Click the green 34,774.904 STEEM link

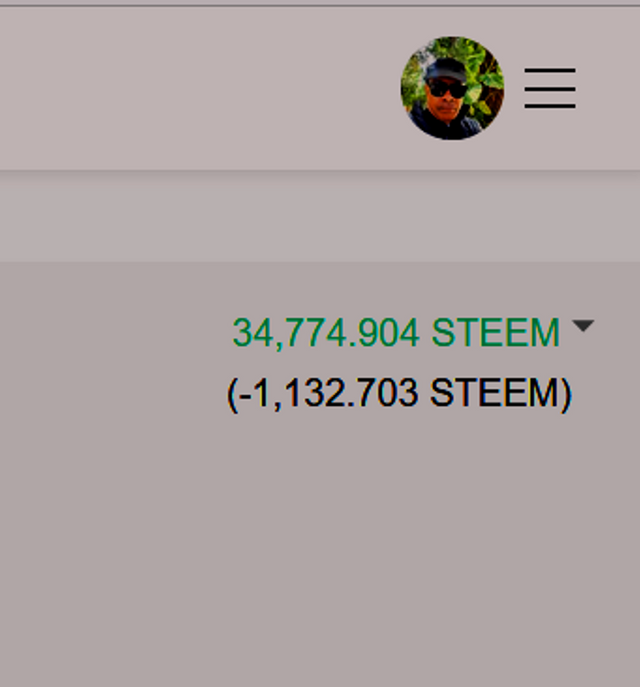coord(396,333)
